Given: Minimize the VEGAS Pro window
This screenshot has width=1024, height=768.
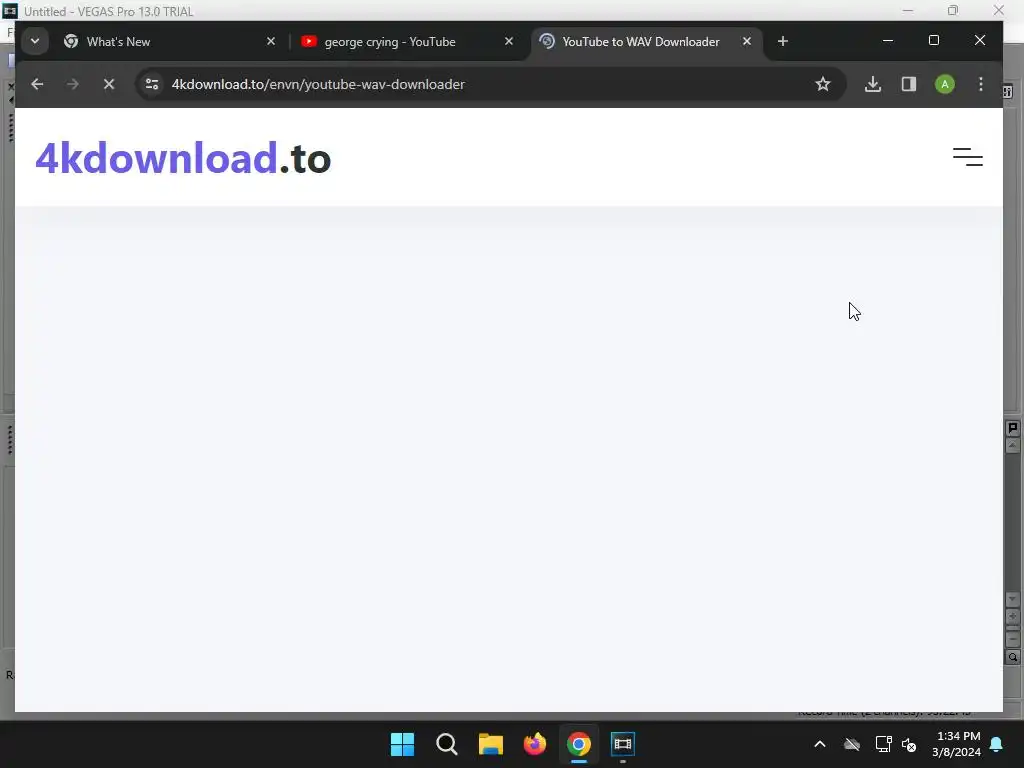Looking at the screenshot, I should [908, 10].
